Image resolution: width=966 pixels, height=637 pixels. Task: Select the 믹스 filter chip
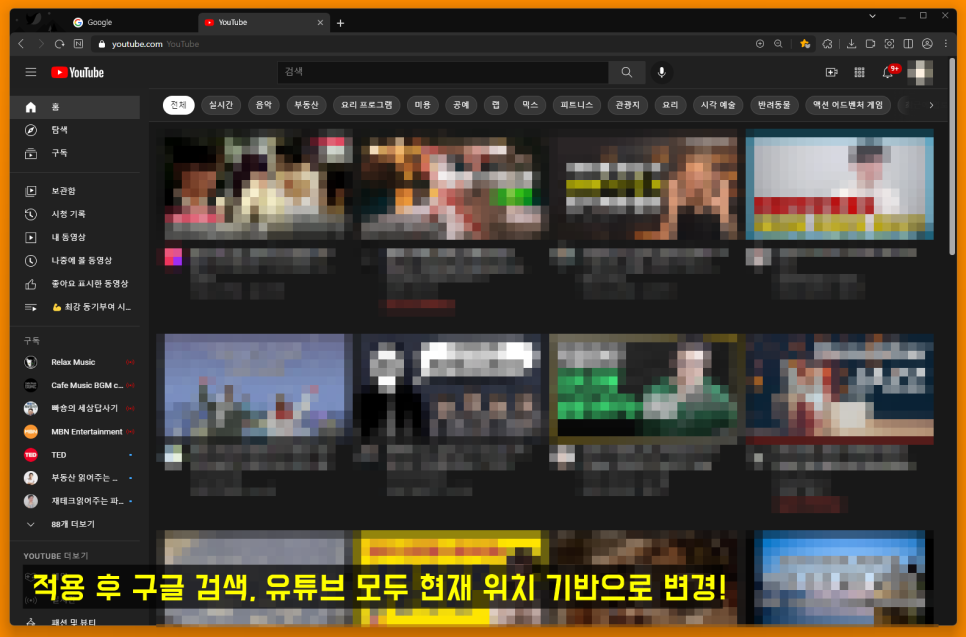click(530, 105)
